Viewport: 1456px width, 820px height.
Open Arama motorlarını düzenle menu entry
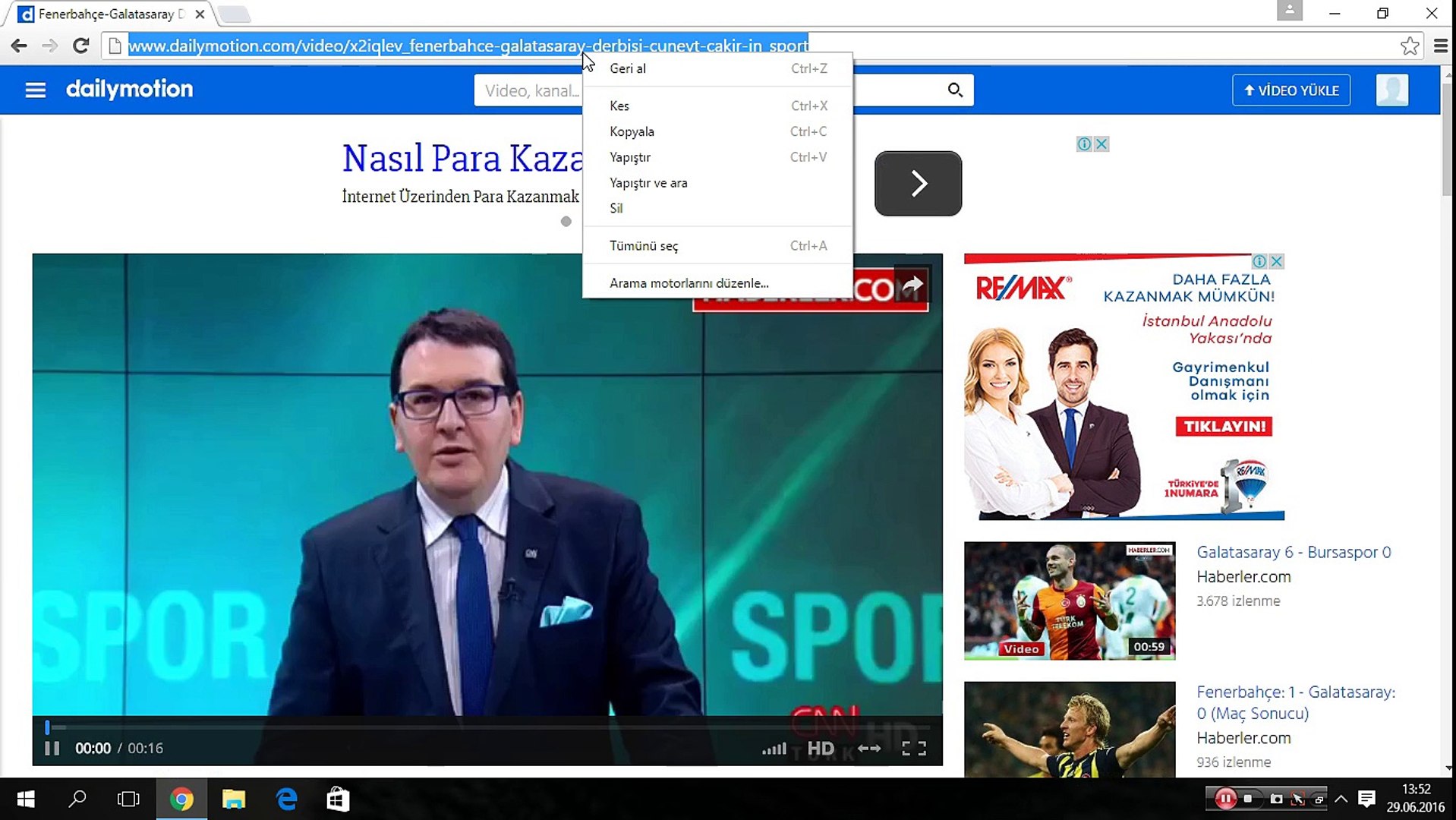pos(718,283)
